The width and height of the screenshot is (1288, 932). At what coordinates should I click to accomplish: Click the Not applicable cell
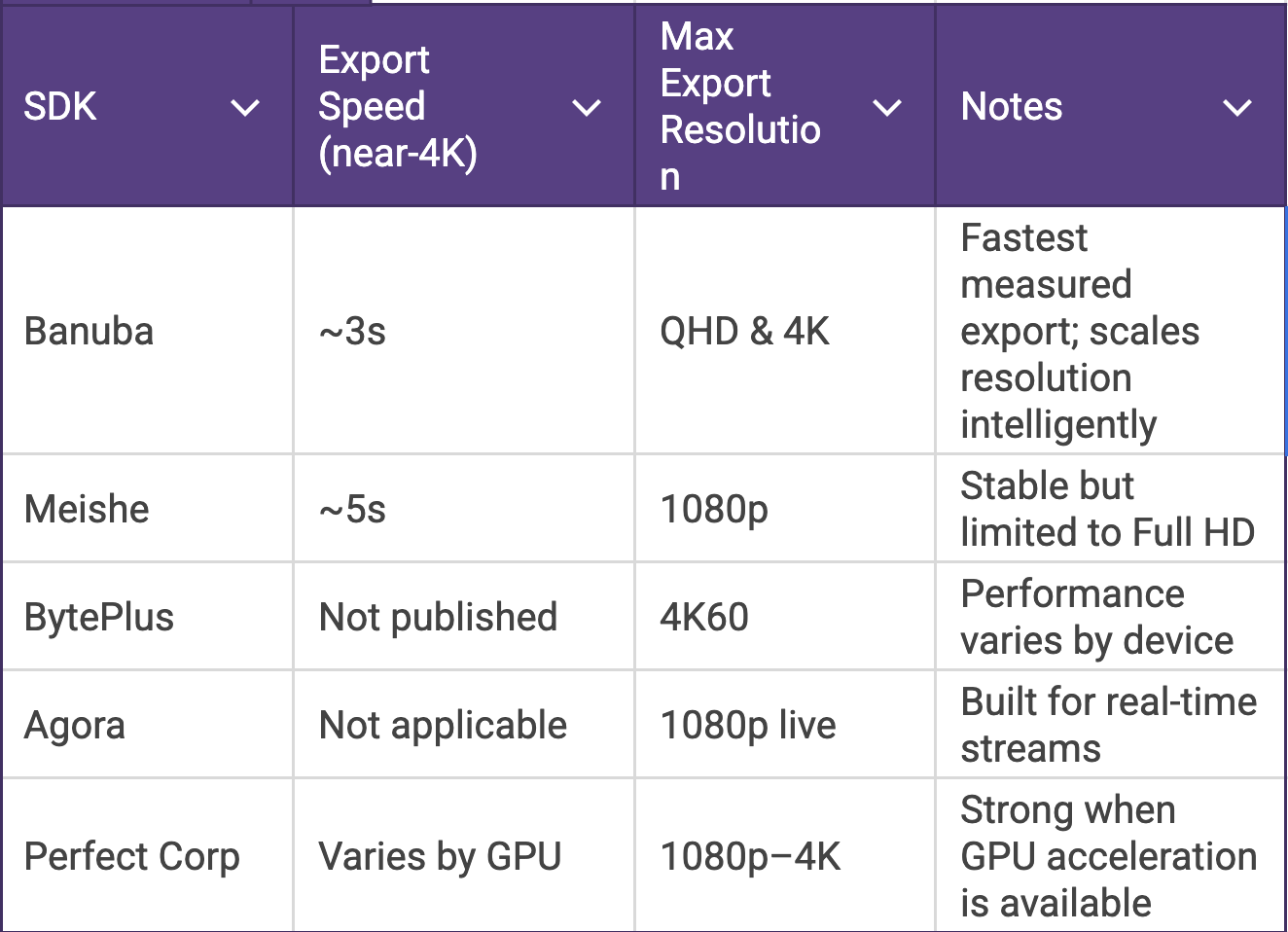point(444,726)
